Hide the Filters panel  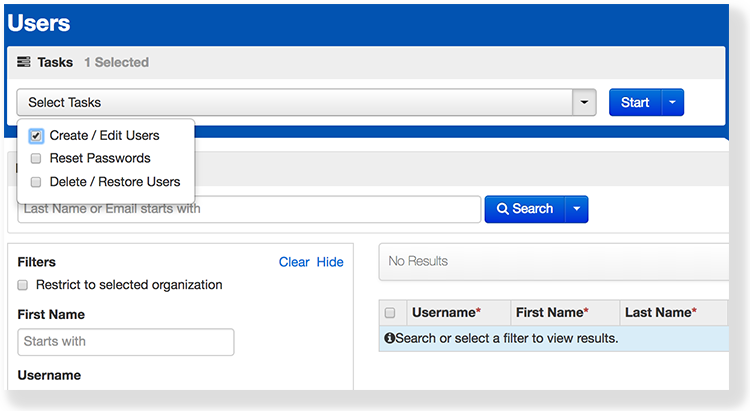click(330, 262)
